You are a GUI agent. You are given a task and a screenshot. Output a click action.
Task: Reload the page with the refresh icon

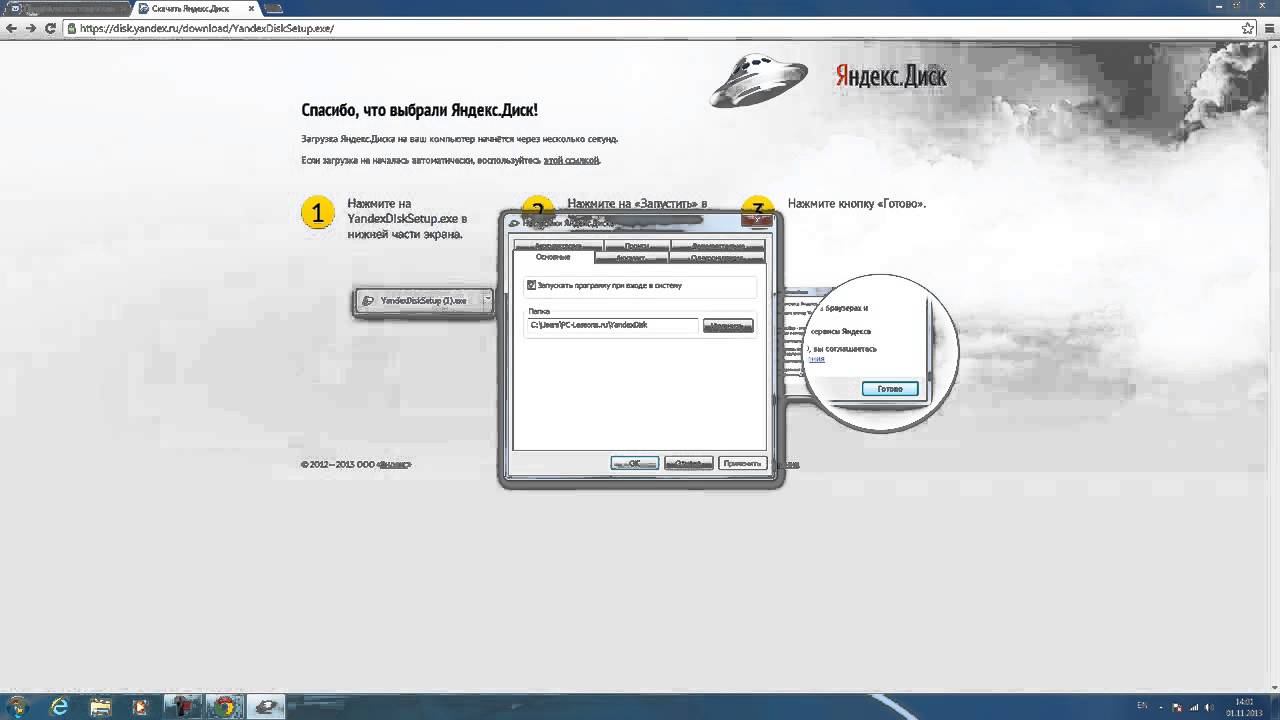[x=50, y=28]
